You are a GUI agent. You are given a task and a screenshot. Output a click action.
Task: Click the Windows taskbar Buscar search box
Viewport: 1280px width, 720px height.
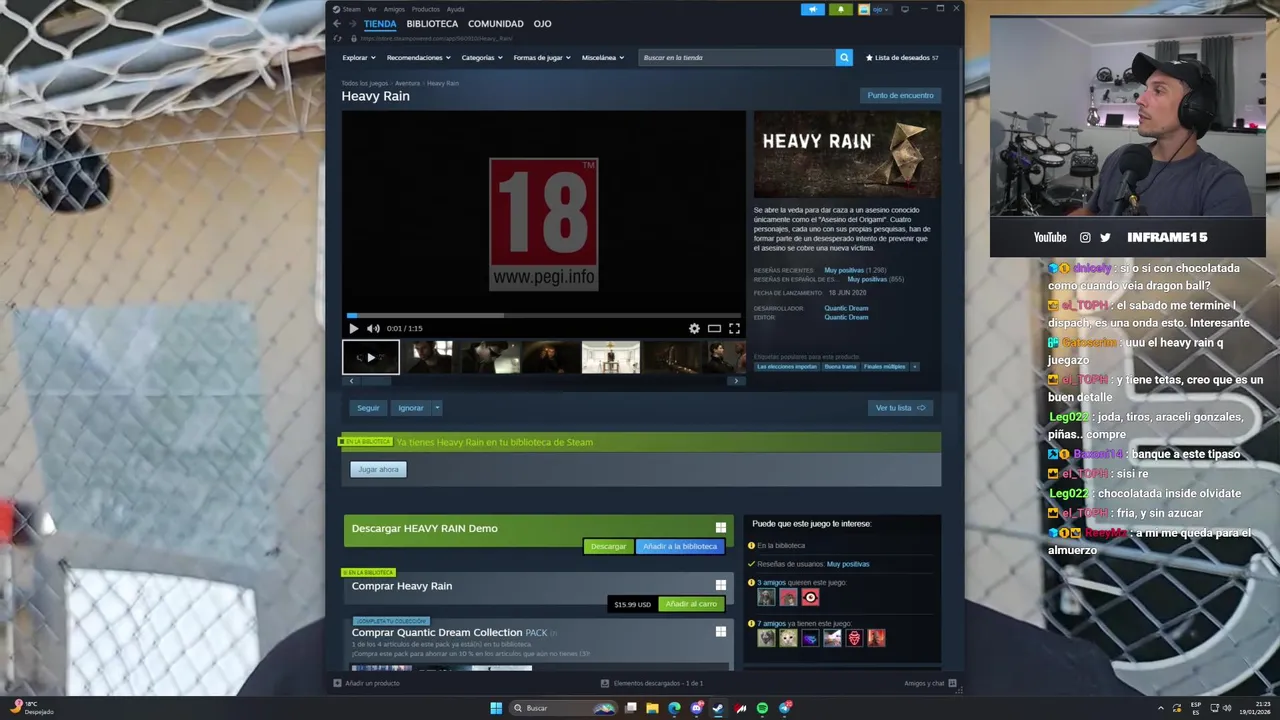564,708
